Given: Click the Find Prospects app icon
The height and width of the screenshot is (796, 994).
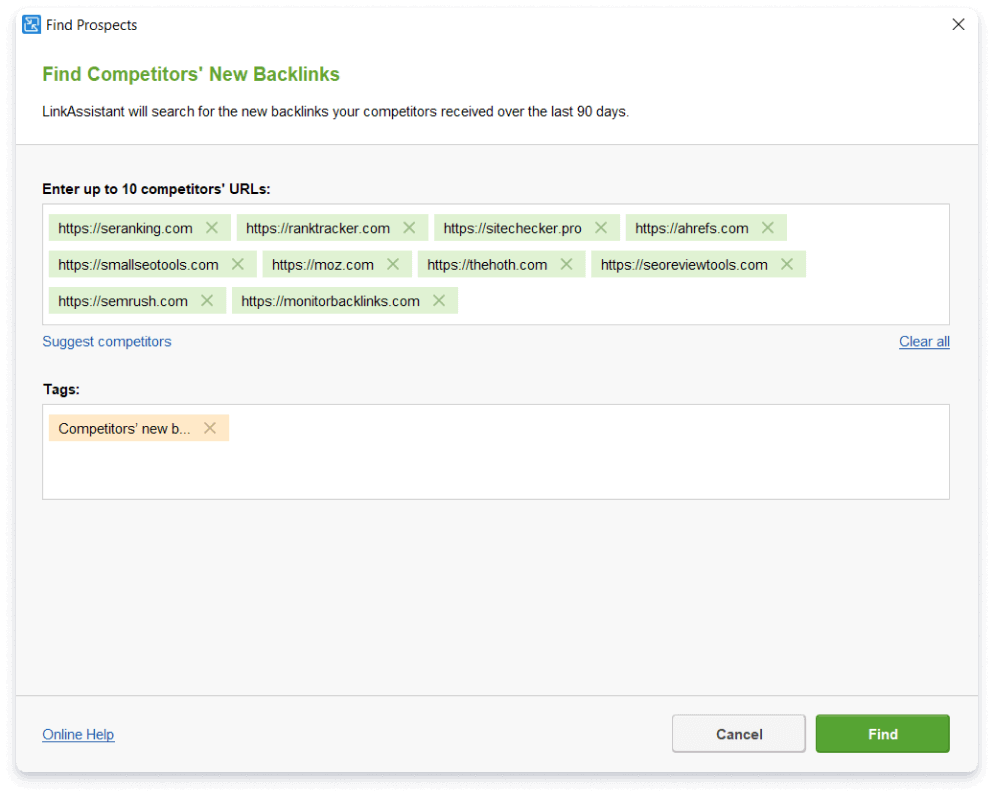Looking at the screenshot, I should point(31,25).
